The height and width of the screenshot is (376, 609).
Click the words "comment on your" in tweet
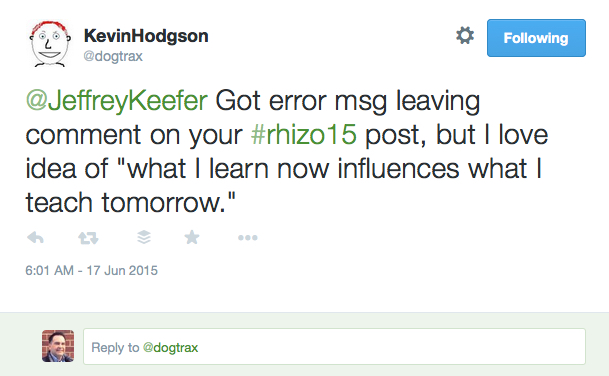[x=134, y=136]
